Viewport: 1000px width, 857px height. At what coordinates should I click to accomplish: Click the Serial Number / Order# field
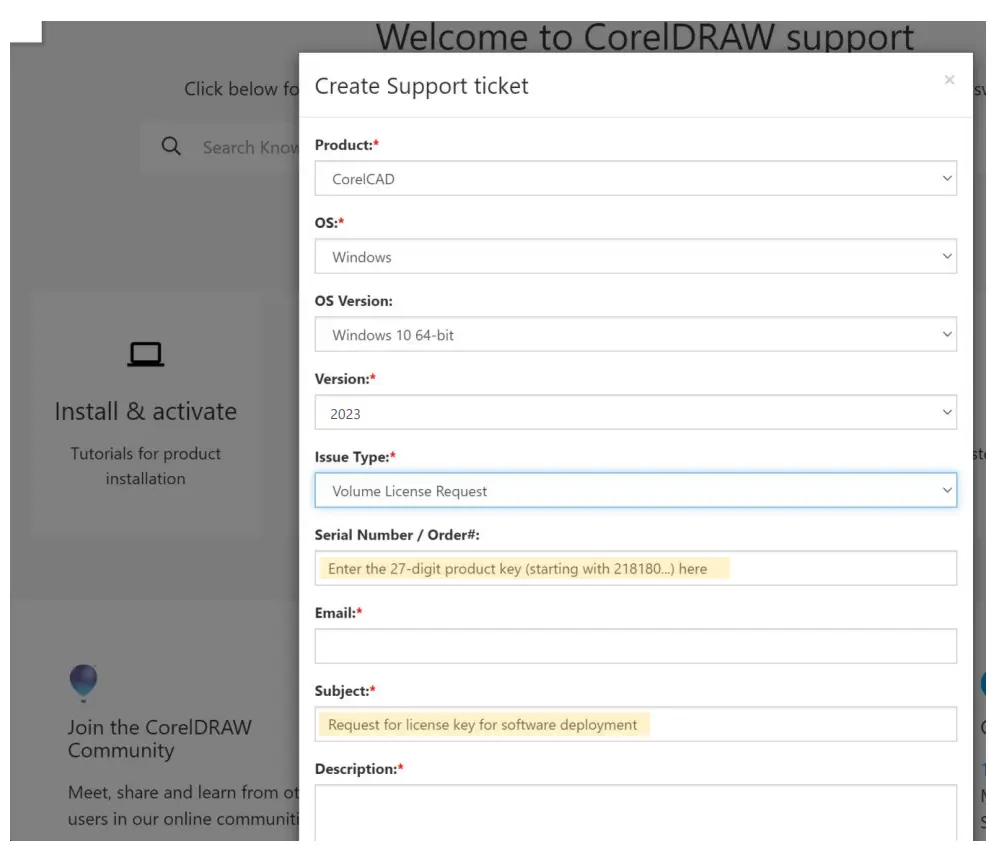[x=635, y=568]
